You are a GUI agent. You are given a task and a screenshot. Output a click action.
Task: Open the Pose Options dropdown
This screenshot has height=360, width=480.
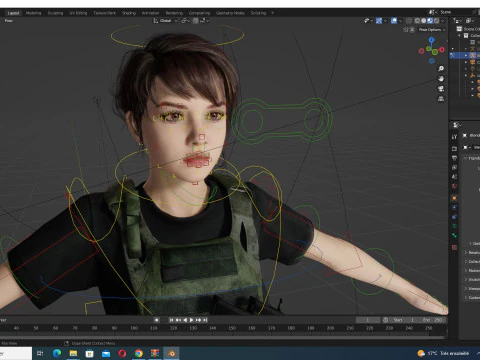click(432, 30)
